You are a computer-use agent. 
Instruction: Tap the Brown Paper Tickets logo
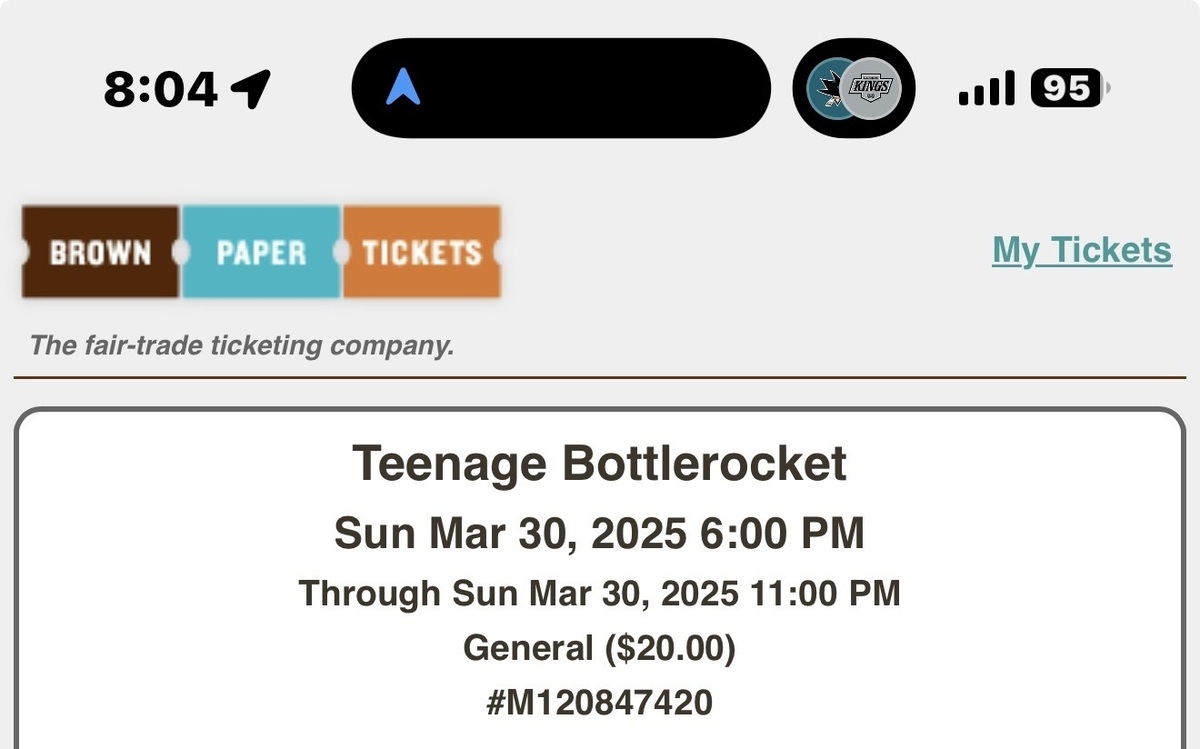coord(261,252)
